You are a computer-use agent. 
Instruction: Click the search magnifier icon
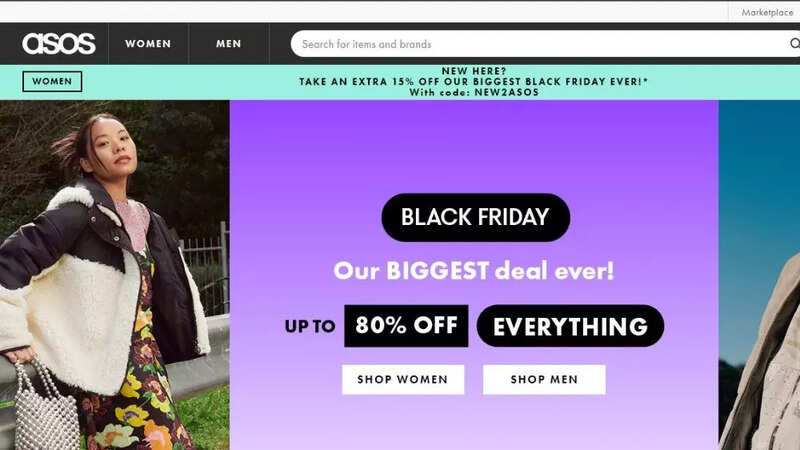(x=794, y=43)
